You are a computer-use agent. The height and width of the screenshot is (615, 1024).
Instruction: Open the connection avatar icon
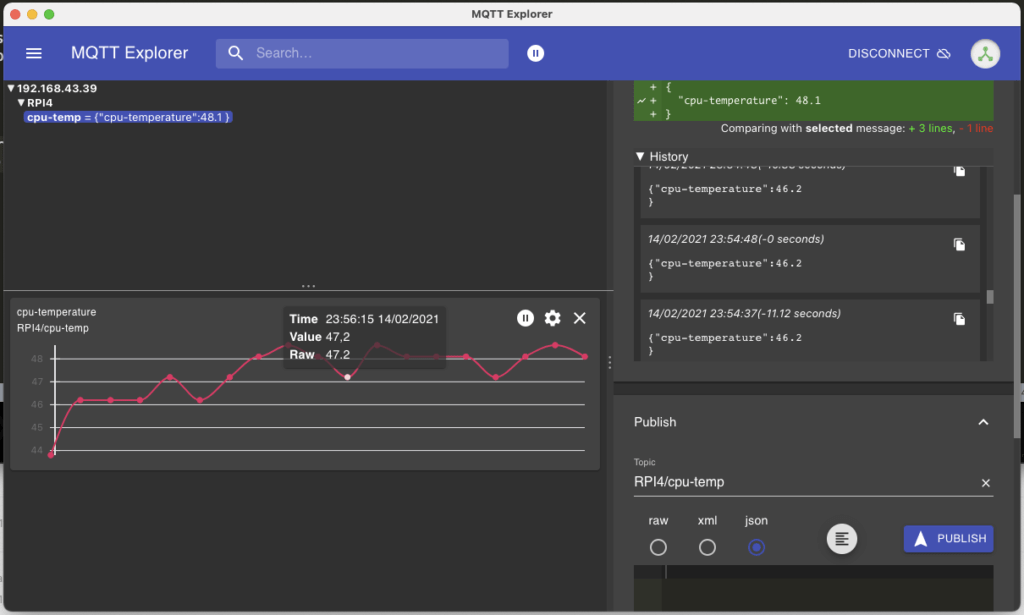point(985,54)
